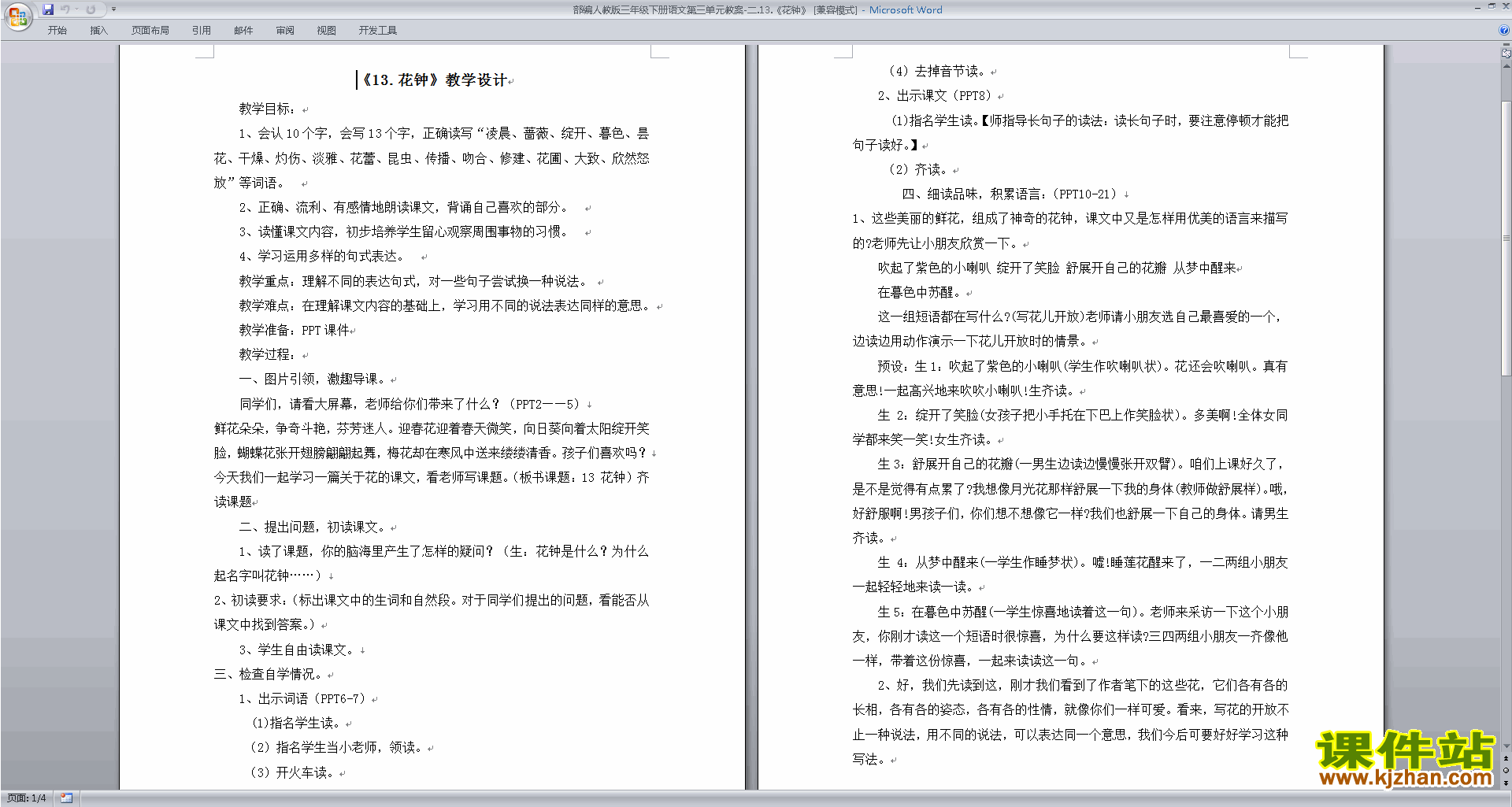
Task: Click line 1、出示词语（PPT6-7）
Action: (x=302, y=698)
